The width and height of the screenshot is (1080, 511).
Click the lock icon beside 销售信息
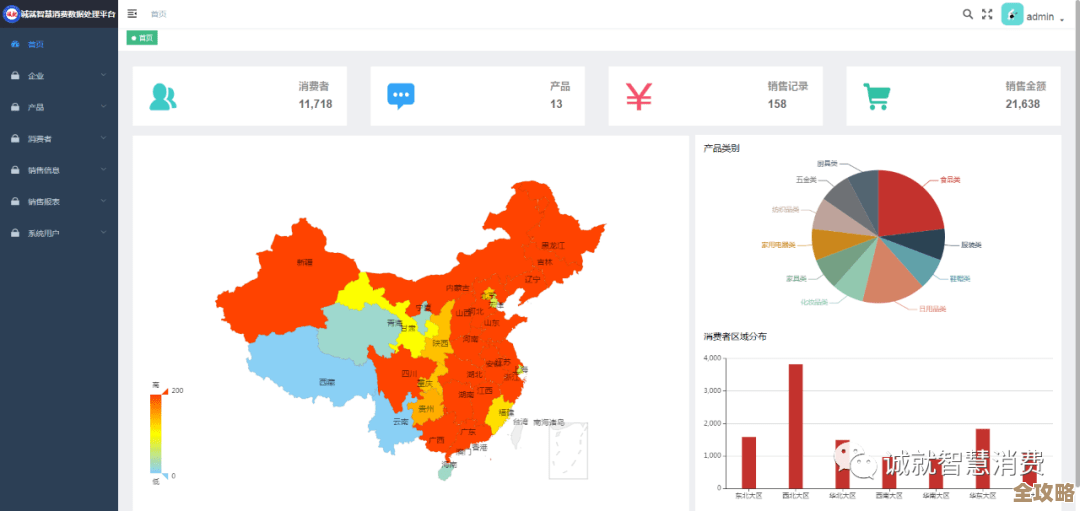pos(15,170)
